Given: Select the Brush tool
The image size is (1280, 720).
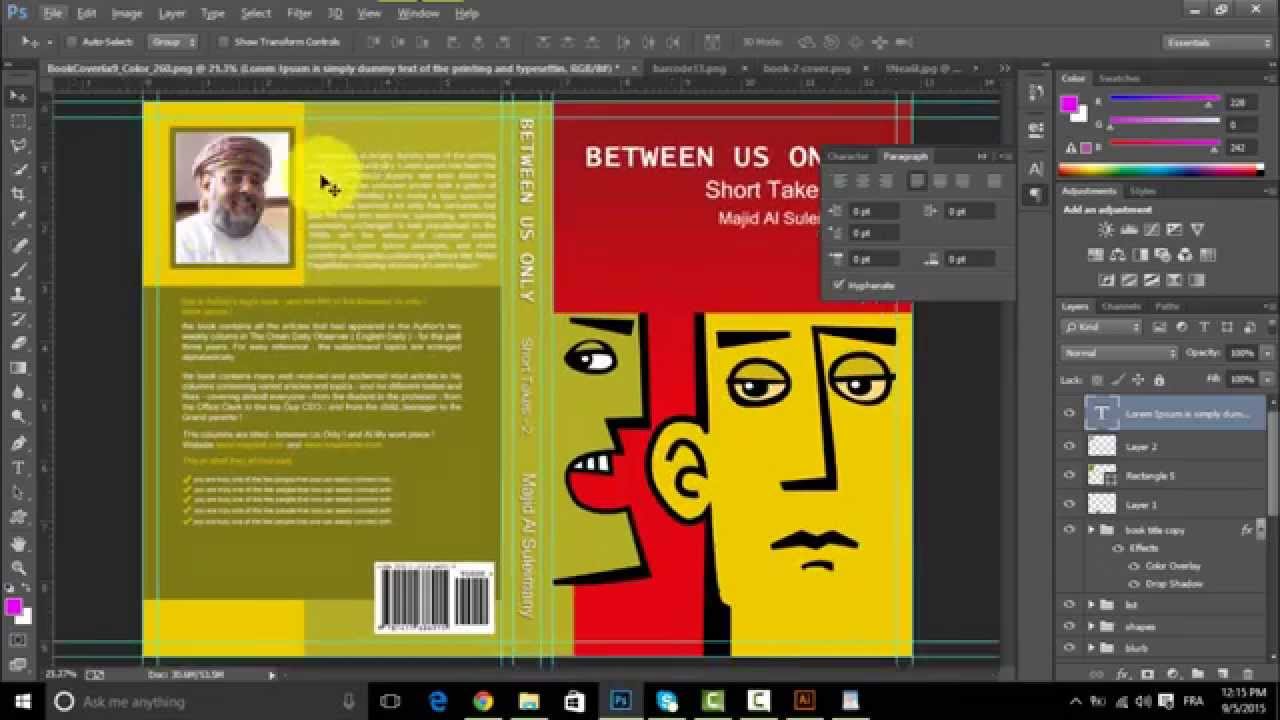Looking at the screenshot, I should point(18,270).
